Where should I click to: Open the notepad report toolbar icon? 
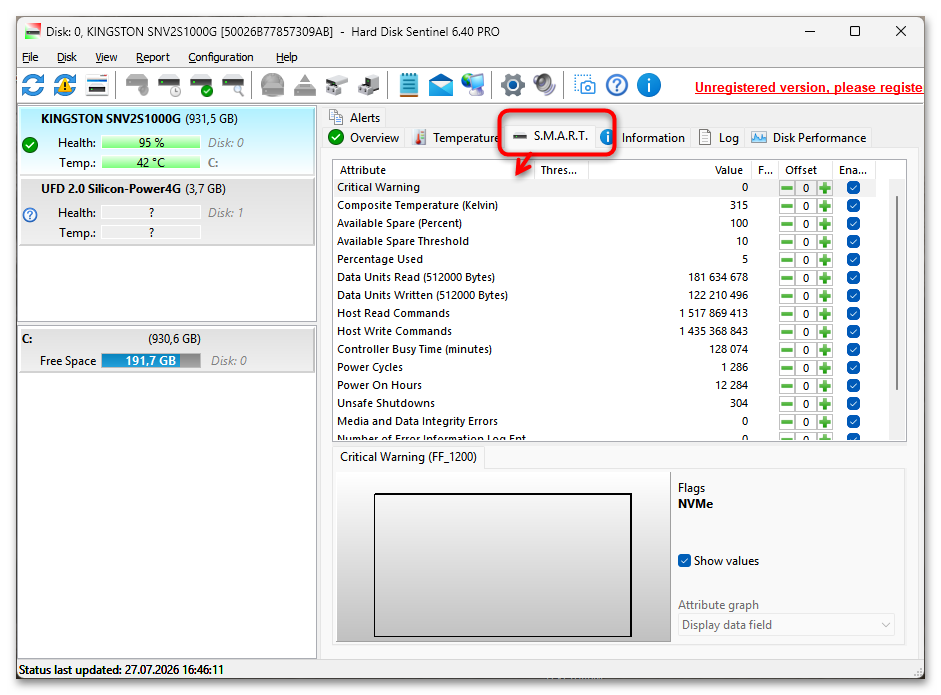(x=409, y=85)
